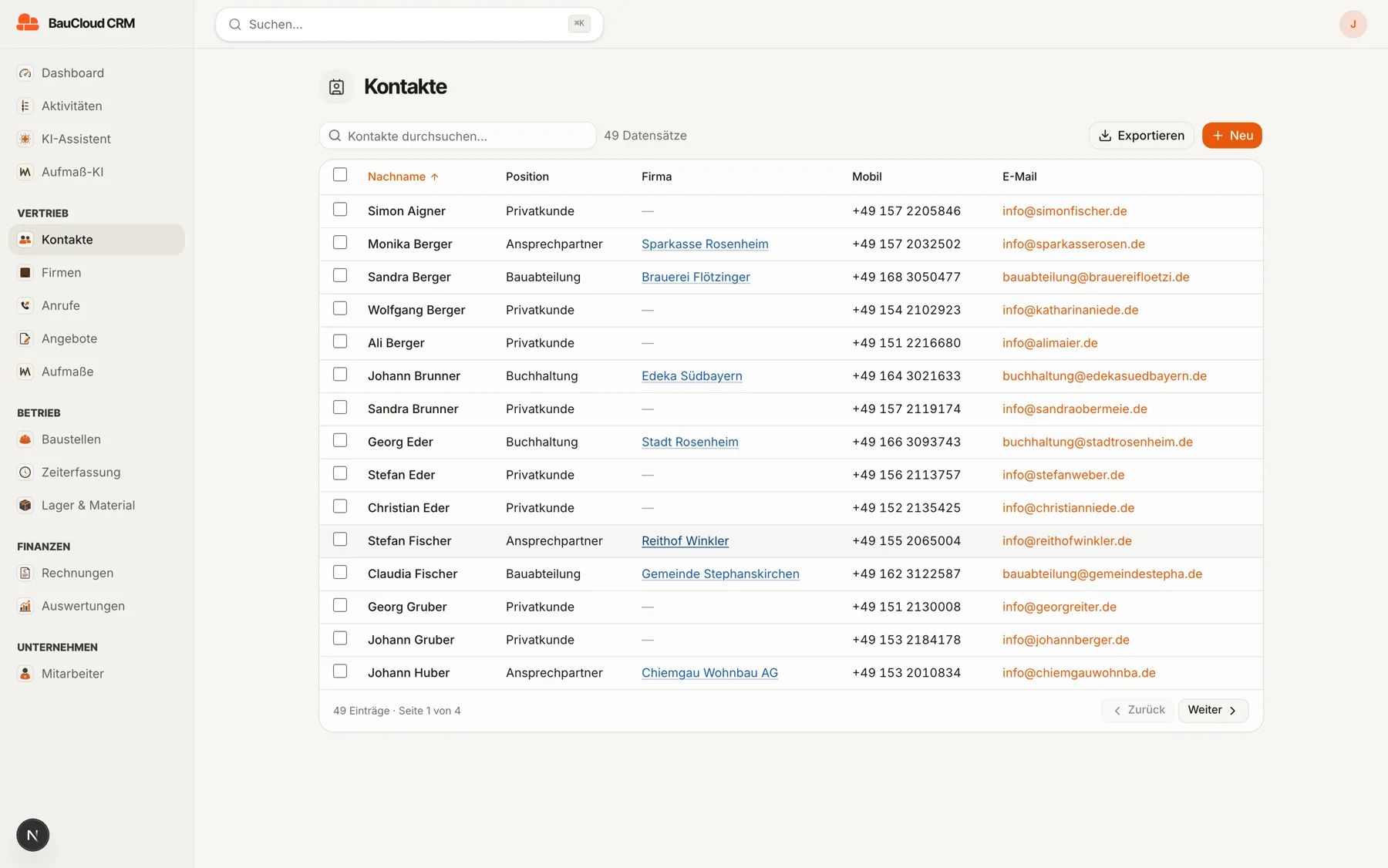Click email info@simonfischer.de
Image resolution: width=1388 pixels, height=868 pixels.
1064,211
